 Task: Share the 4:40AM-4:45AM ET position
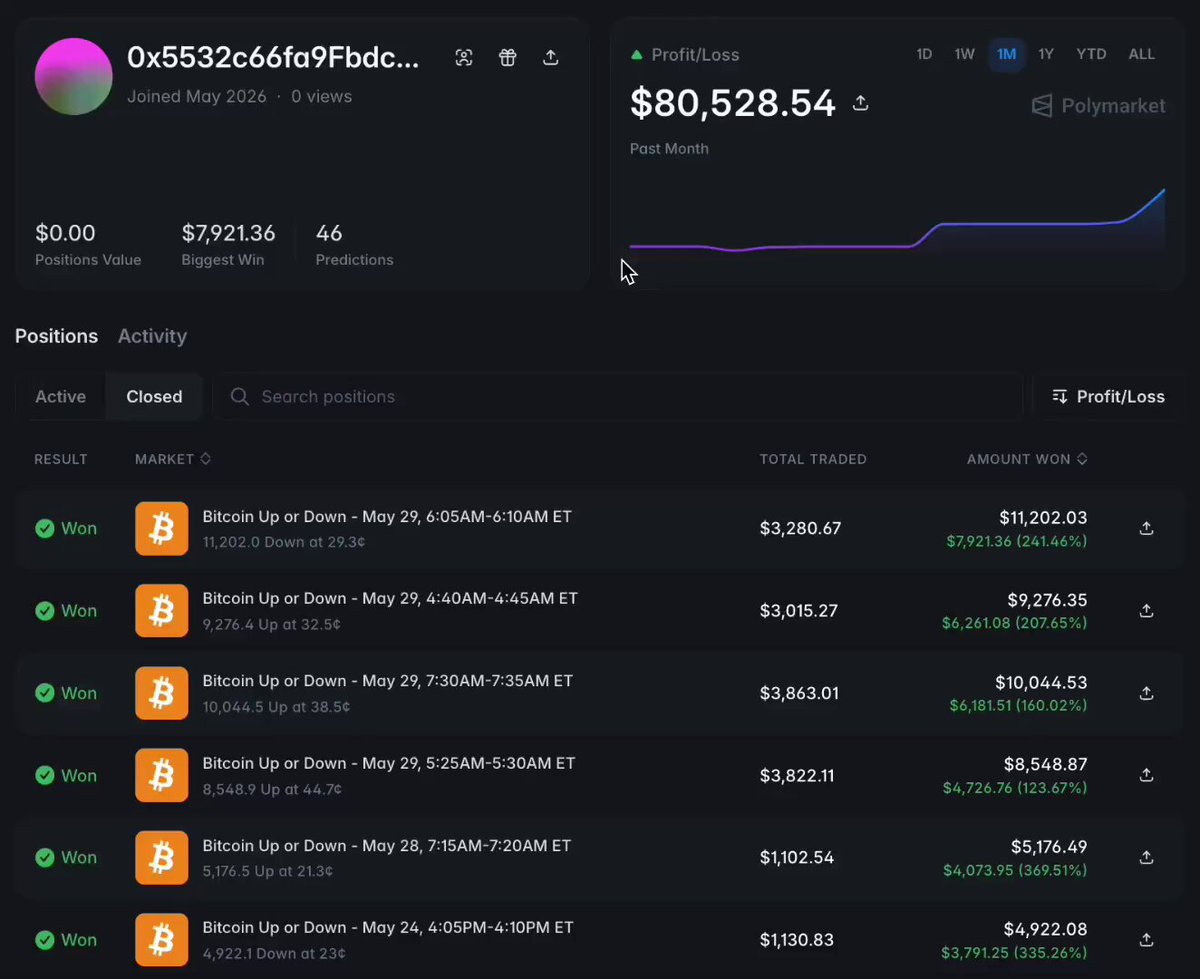click(1147, 611)
